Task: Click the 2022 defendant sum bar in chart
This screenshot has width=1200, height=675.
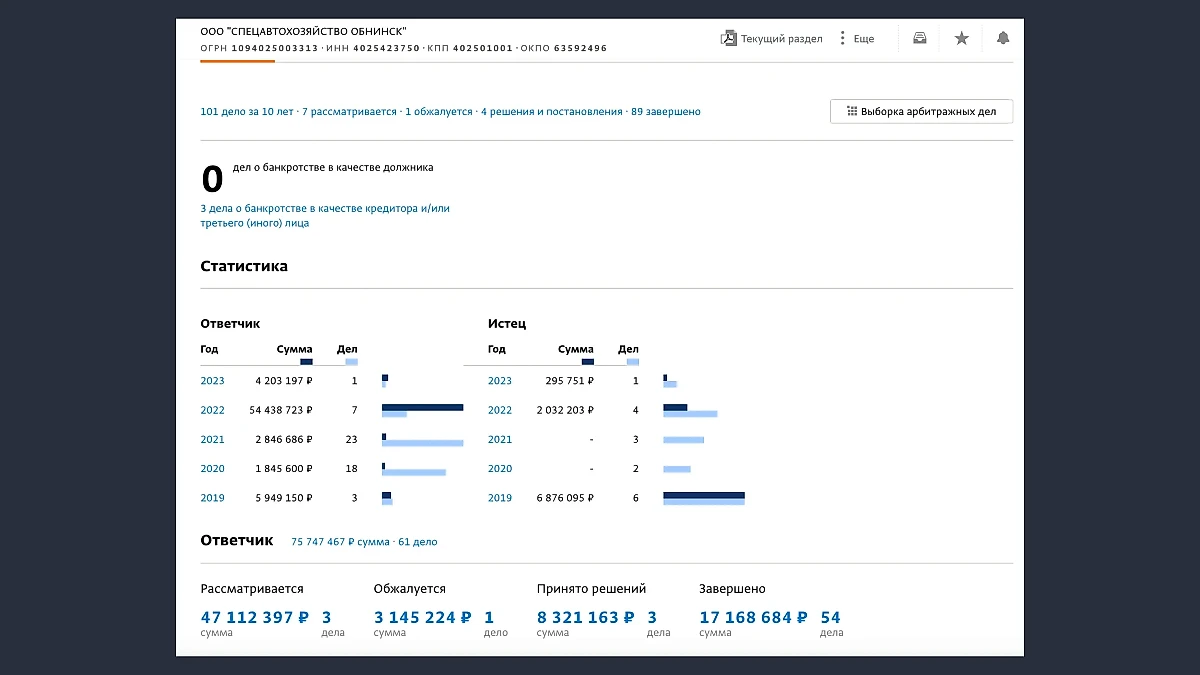Action: [422, 407]
